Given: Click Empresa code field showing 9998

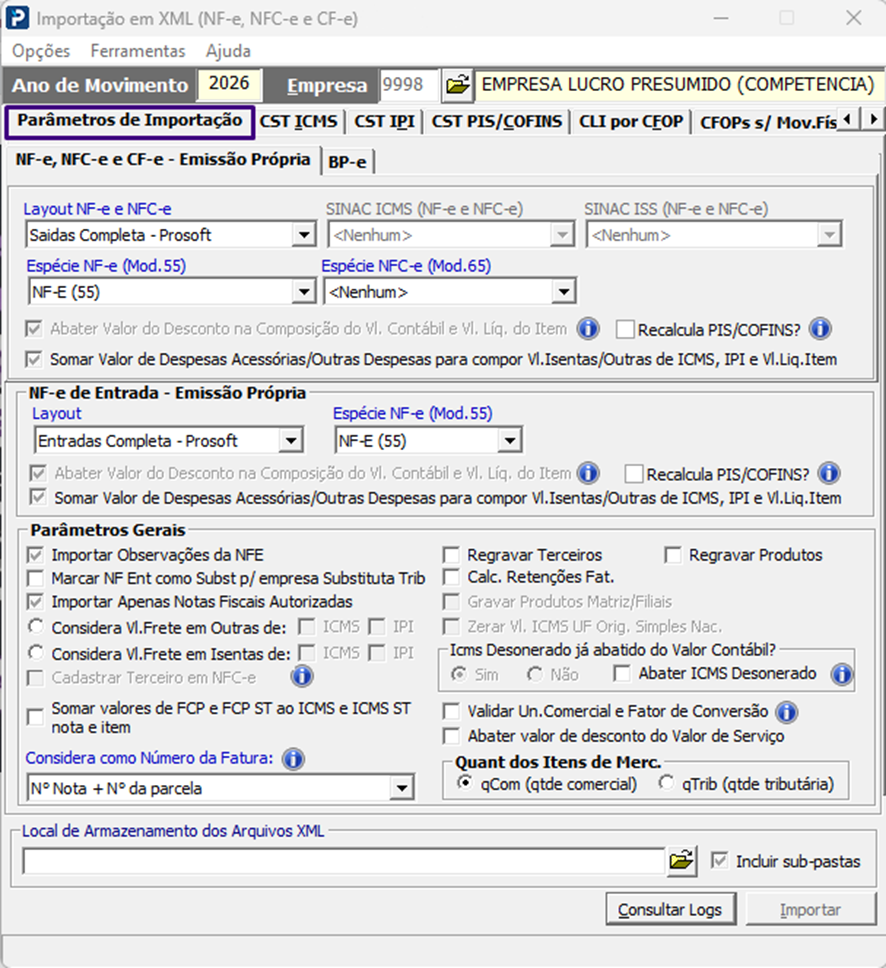Looking at the screenshot, I should tap(409, 84).
